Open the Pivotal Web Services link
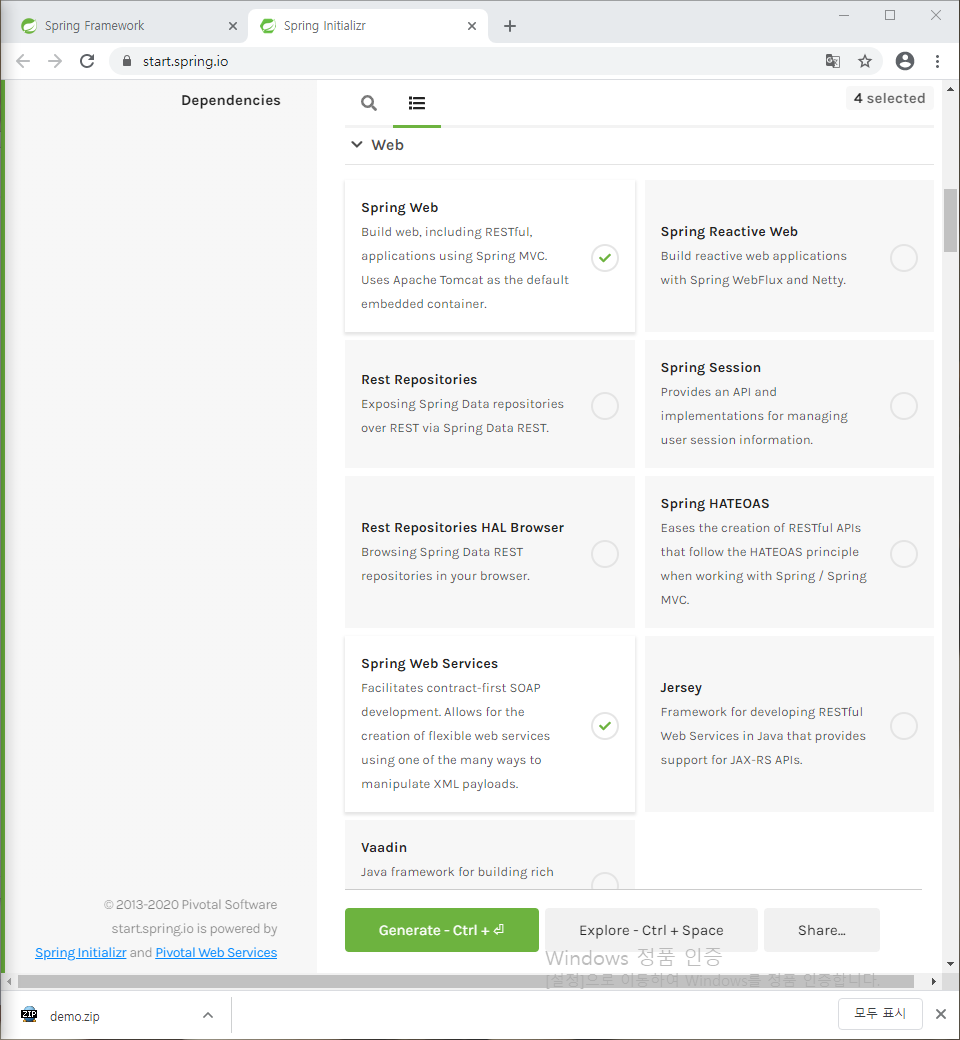This screenshot has width=960, height=1040. pos(216,952)
